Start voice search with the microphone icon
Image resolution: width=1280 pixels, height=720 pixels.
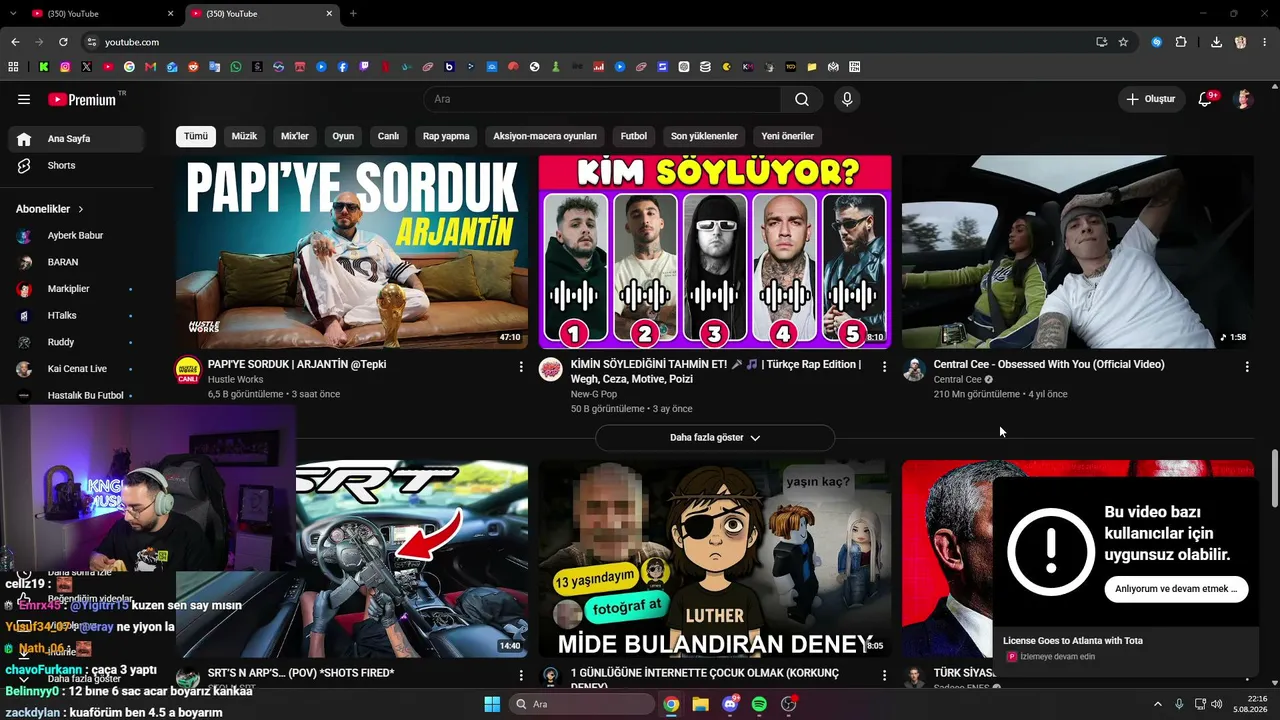pyautogui.click(x=847, y=99)
